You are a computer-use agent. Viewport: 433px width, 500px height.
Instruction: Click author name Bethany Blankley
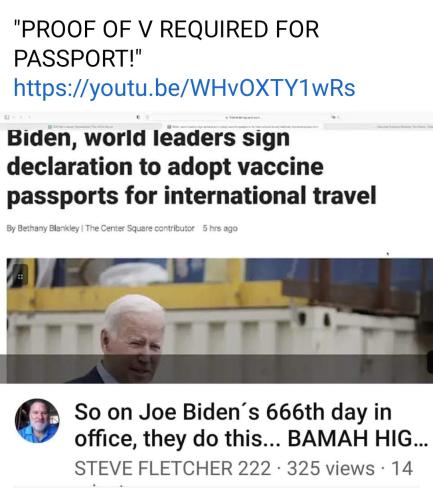pyautogui.click(x=48, y=228)
